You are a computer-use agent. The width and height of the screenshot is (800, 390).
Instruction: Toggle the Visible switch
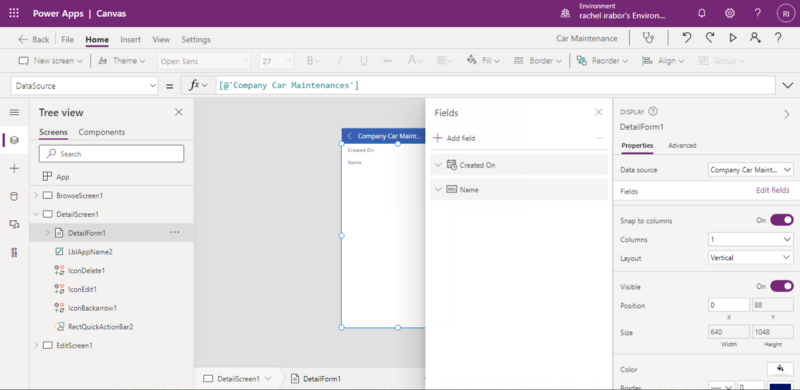tap(782, 286)
